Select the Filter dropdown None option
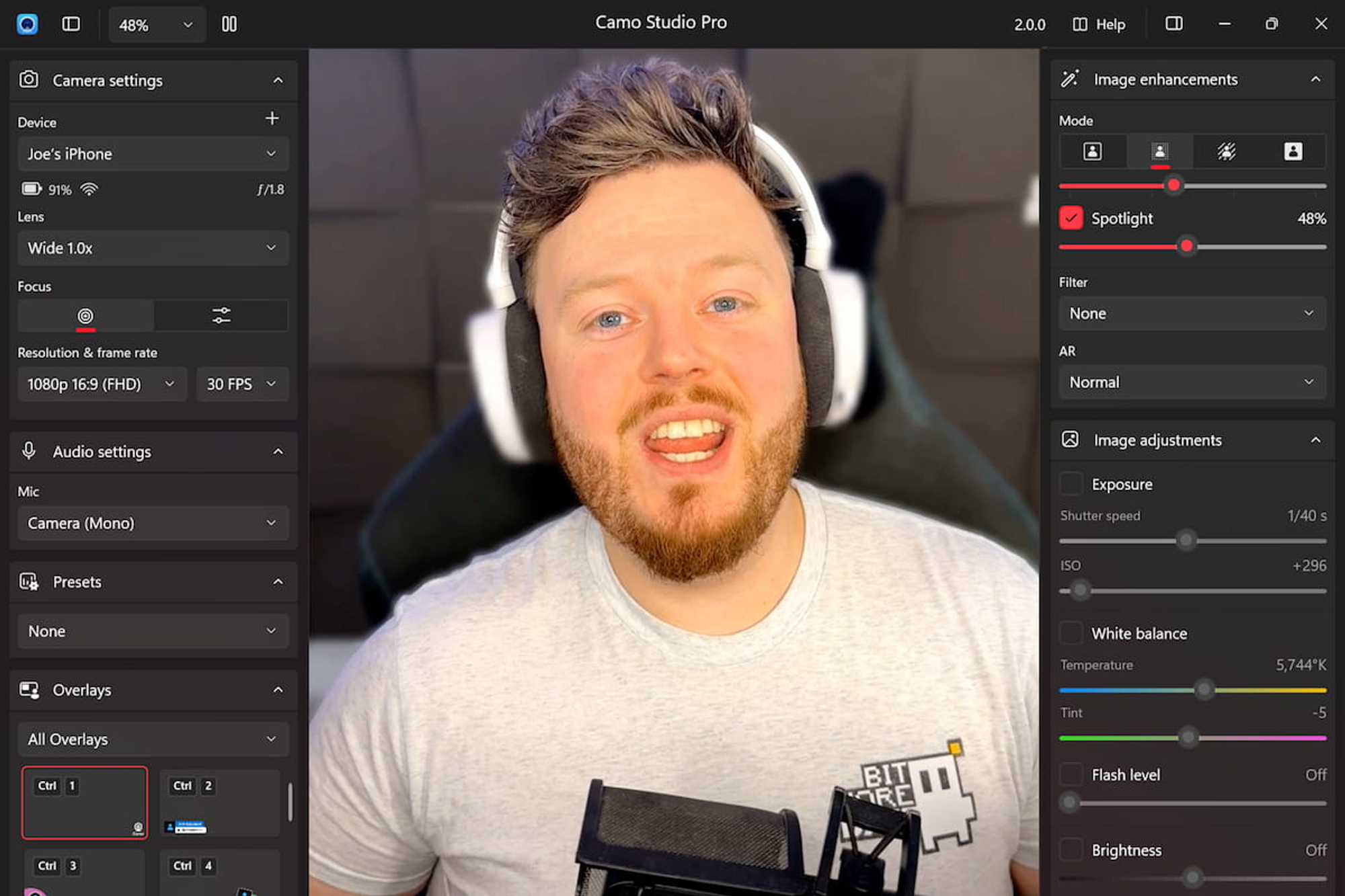1345x896 pixels. [1191, 313]
